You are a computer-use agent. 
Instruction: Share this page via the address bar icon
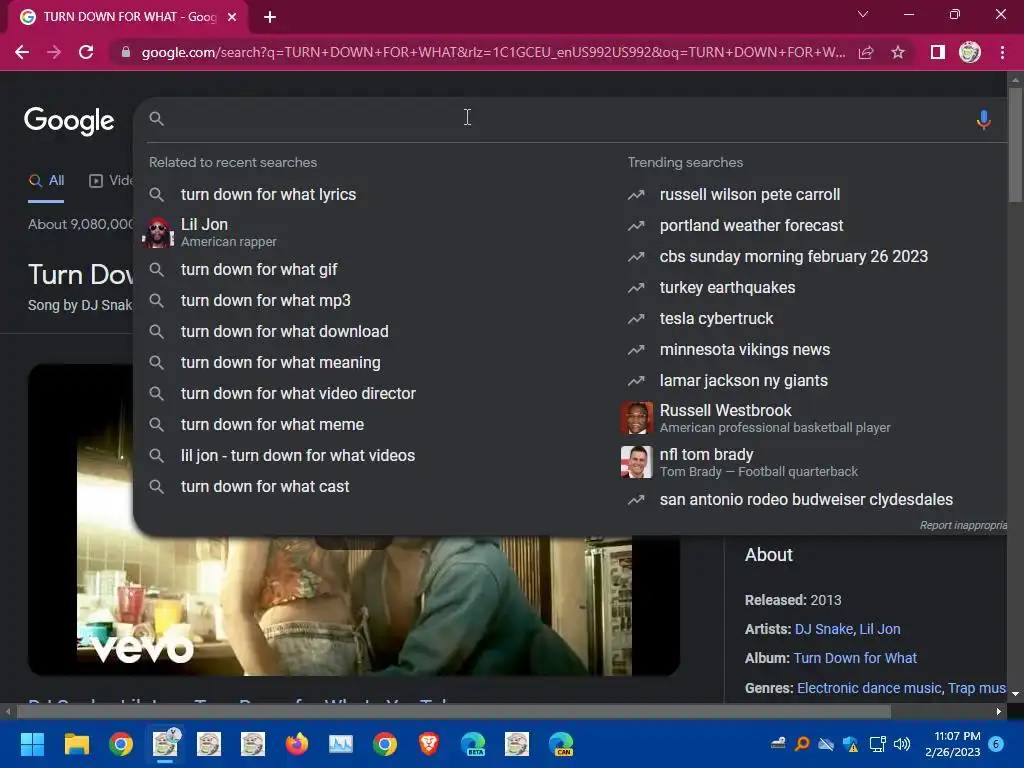[x=866, y=52]
